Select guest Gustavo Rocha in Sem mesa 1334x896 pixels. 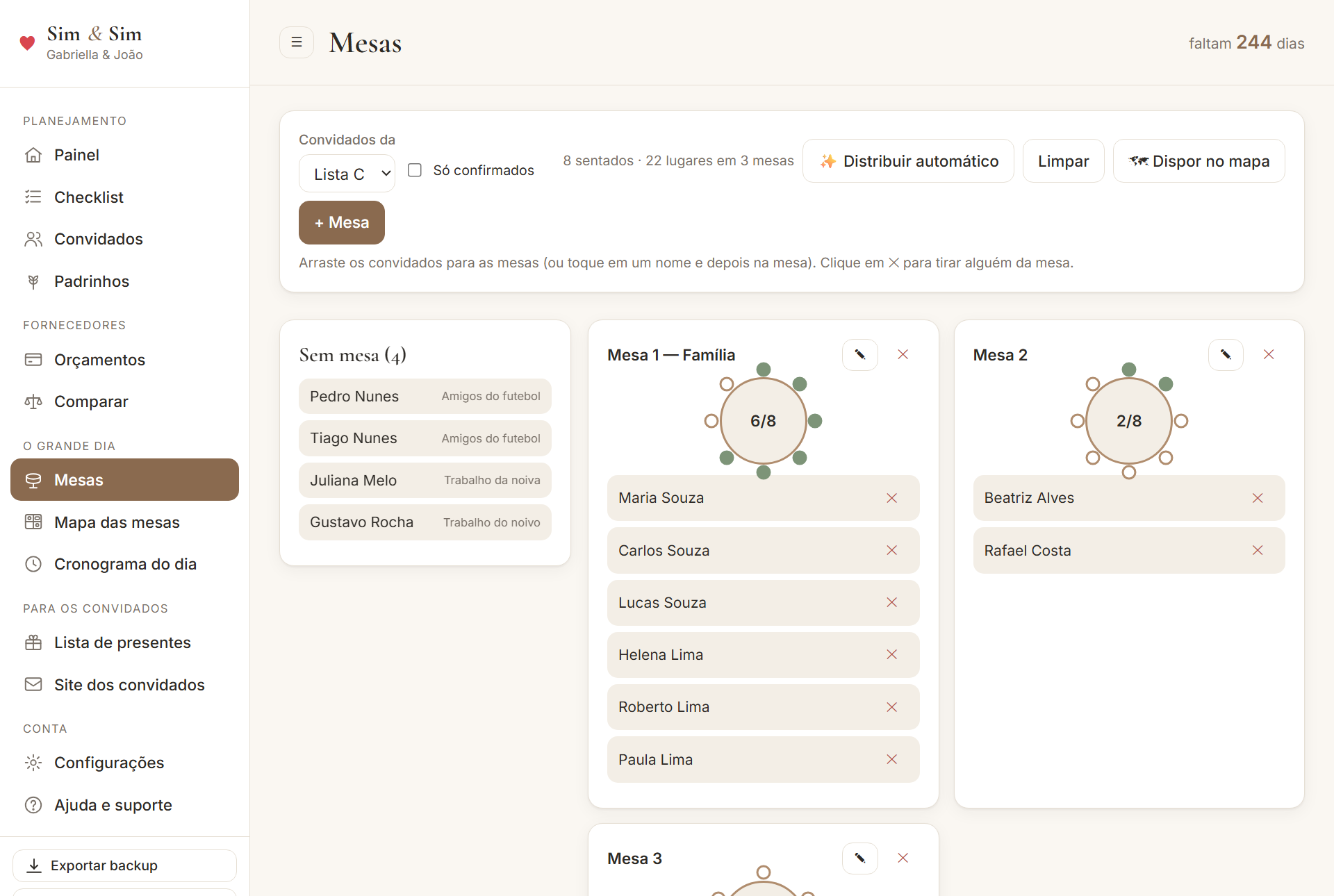425,522
